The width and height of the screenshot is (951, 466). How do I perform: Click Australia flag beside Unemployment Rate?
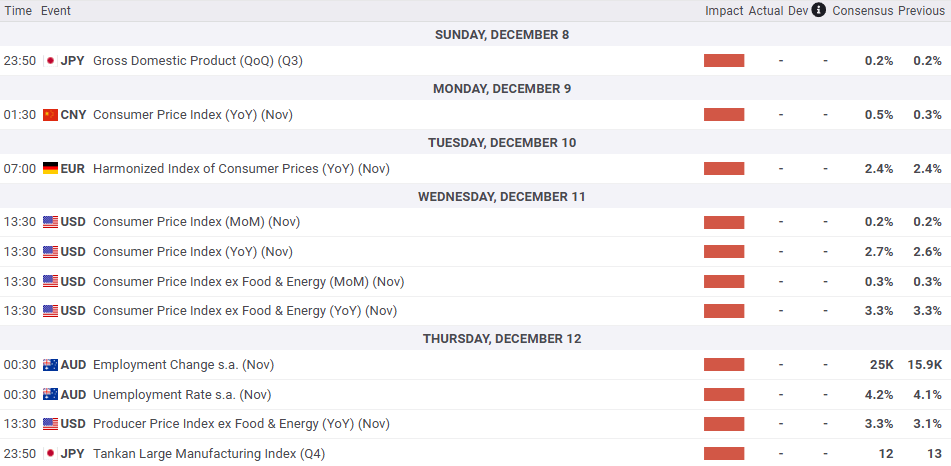click(x=50, y=395)
